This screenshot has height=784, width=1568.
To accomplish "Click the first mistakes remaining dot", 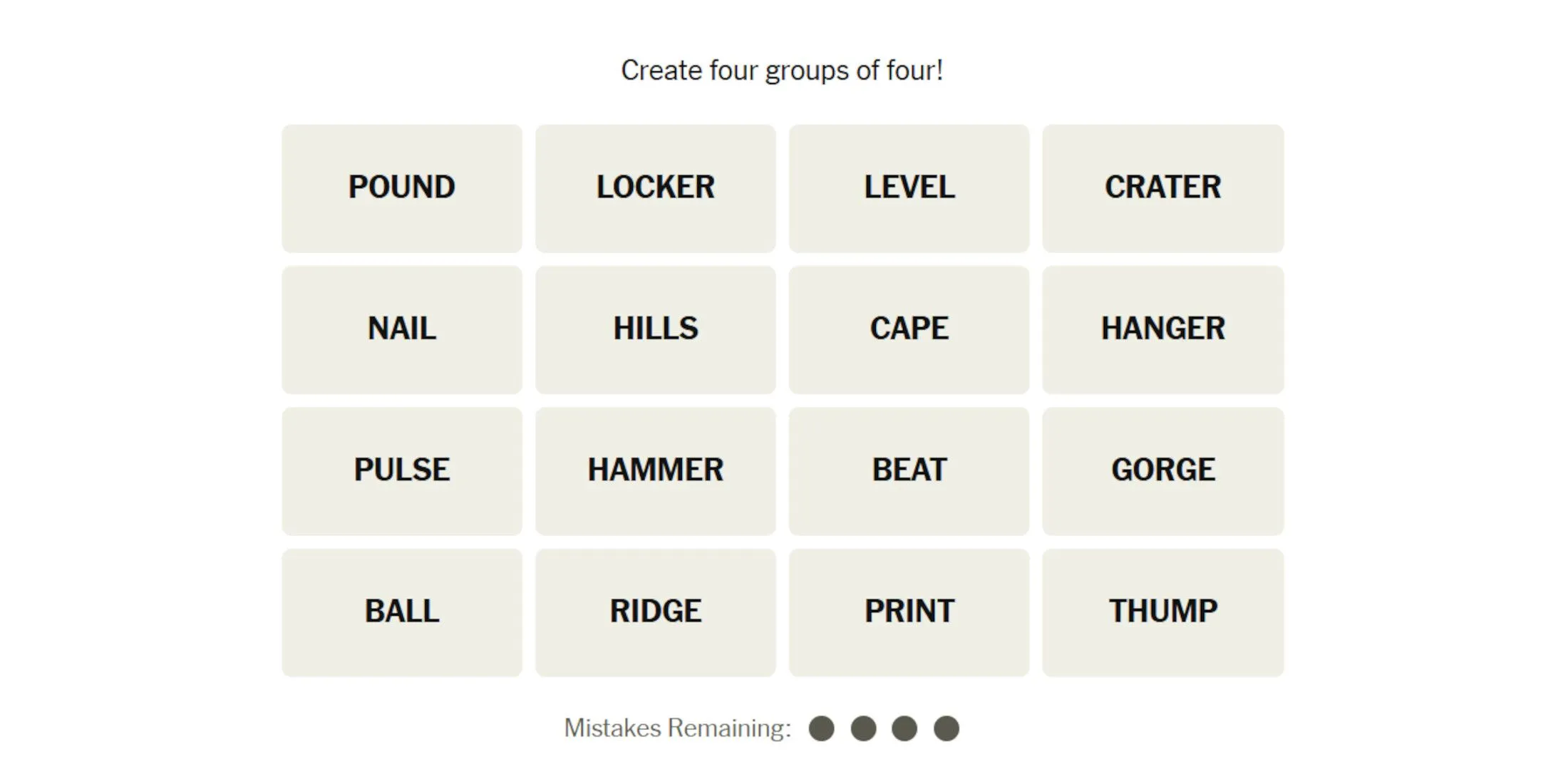I will click(x=821, y=728).
